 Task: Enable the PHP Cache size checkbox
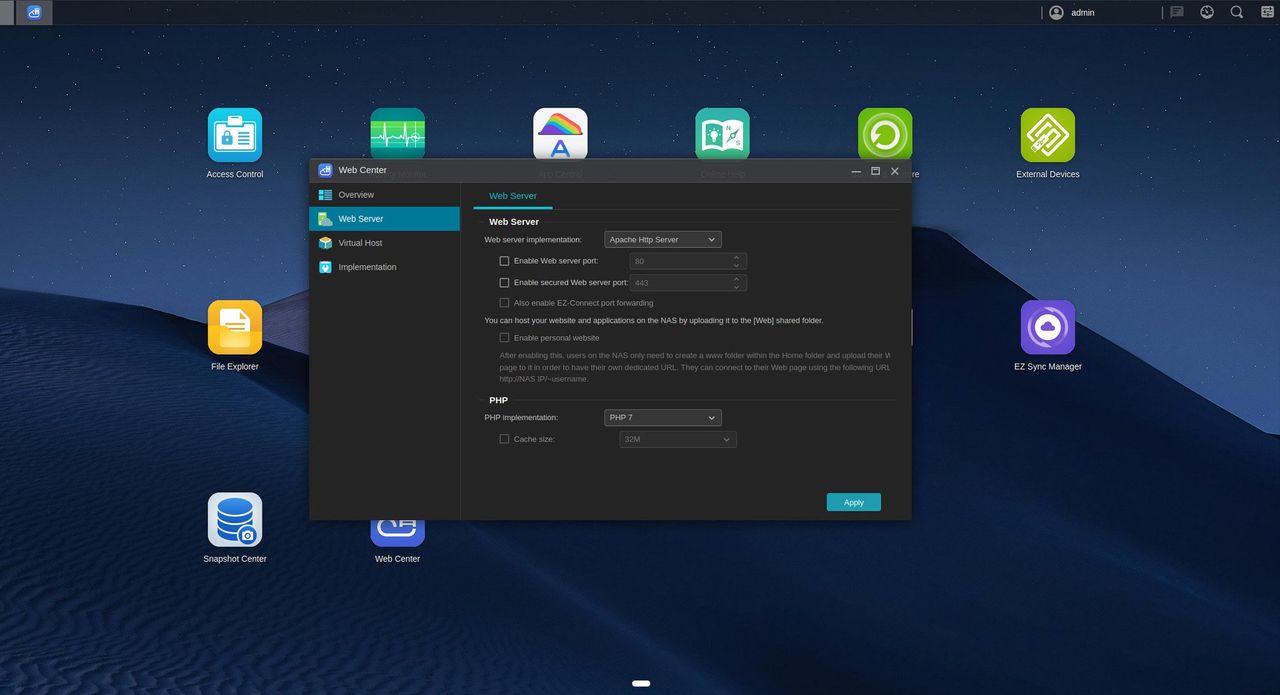click(504, 439)
